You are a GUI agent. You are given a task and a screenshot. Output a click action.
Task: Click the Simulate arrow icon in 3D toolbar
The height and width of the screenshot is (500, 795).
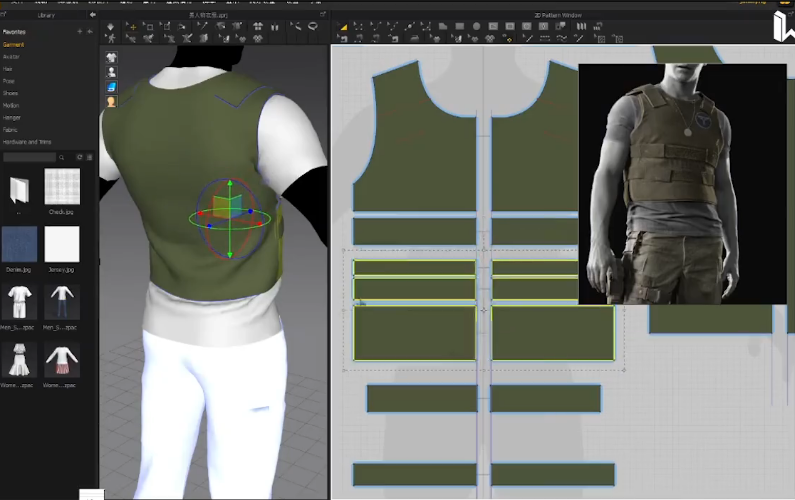click(x=110, y=26)
